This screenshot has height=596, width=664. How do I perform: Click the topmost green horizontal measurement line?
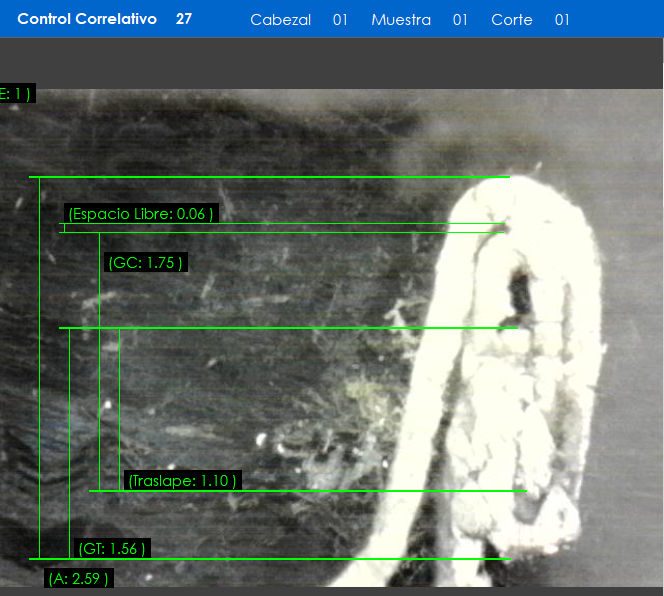270,177
